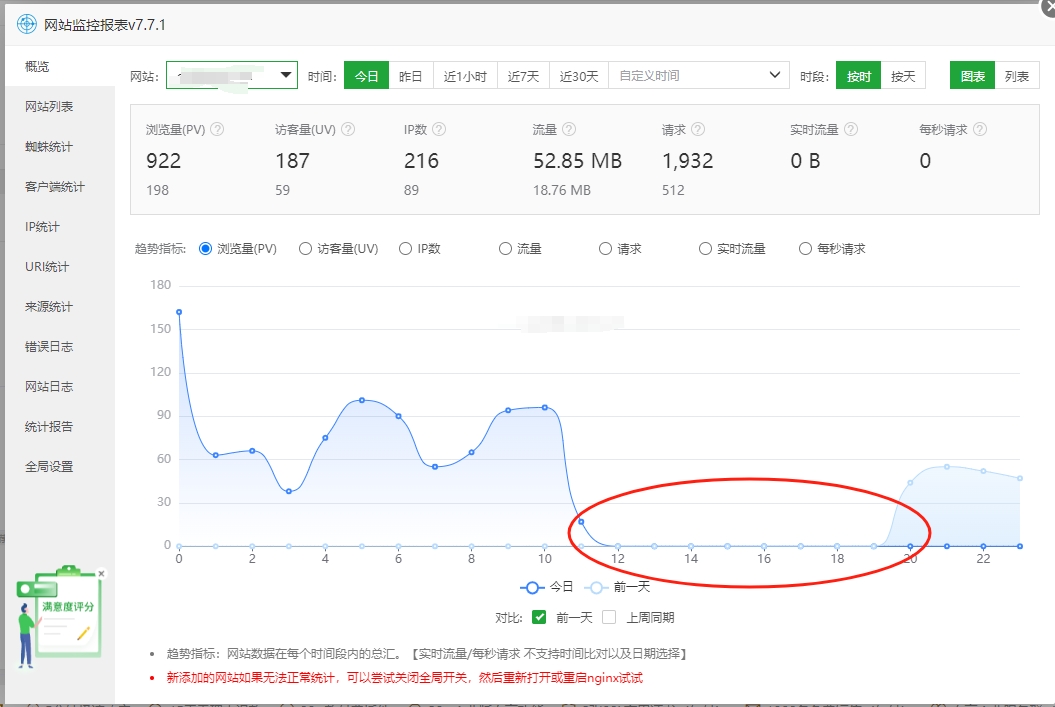Select 实时流量 trend indicator radio
The image size is (1055, 707).
(705, 249)
